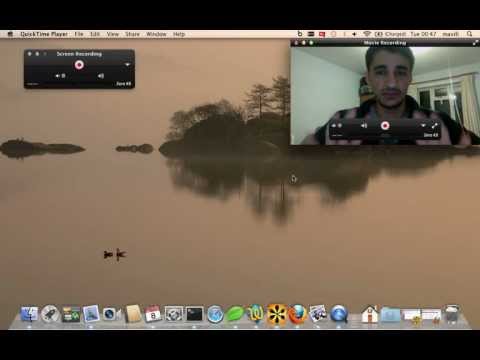Click high-volume speaker icon in Screen Recording window

coord(101,76)
